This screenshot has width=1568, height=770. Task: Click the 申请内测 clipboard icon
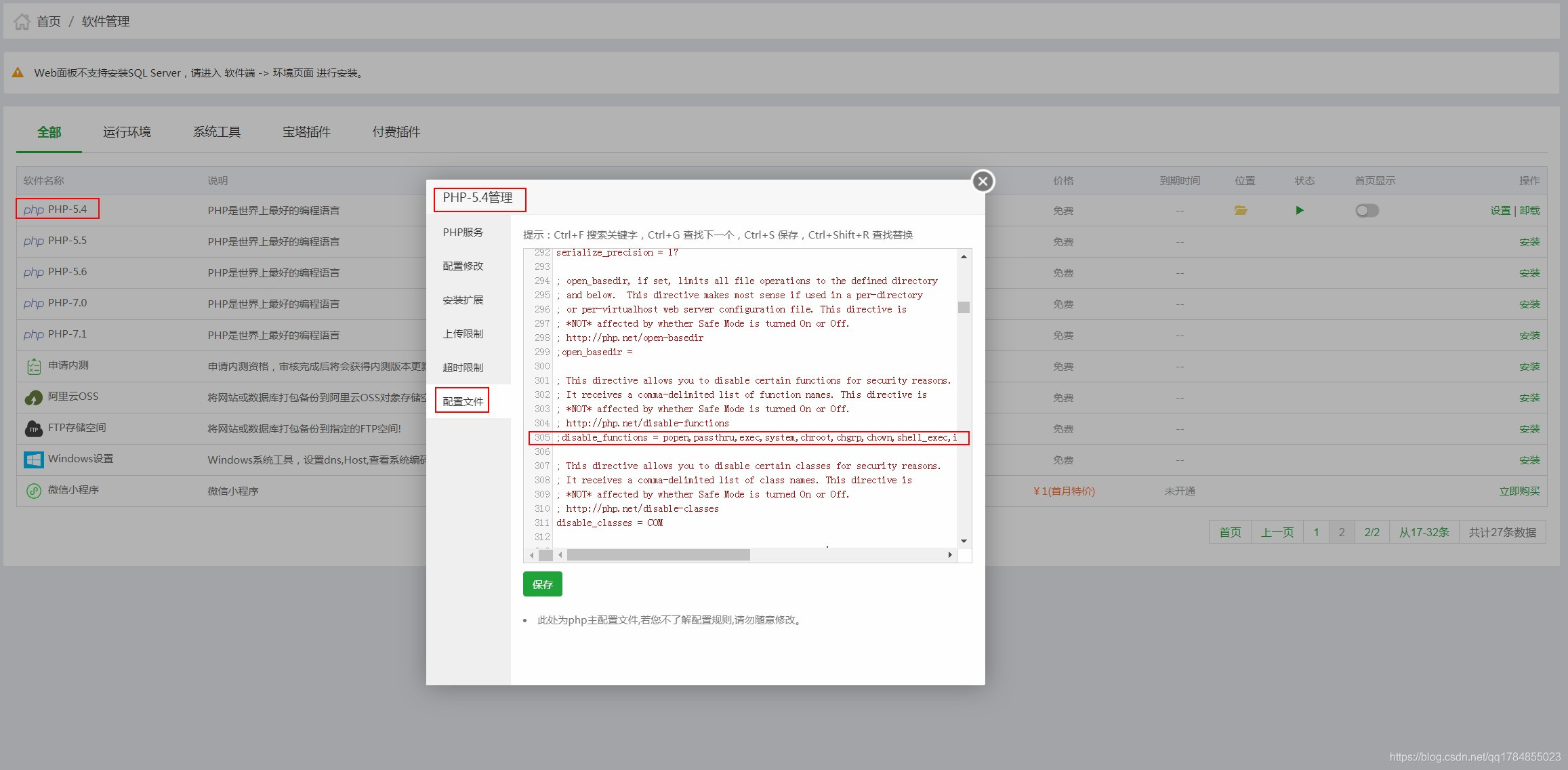33,367
